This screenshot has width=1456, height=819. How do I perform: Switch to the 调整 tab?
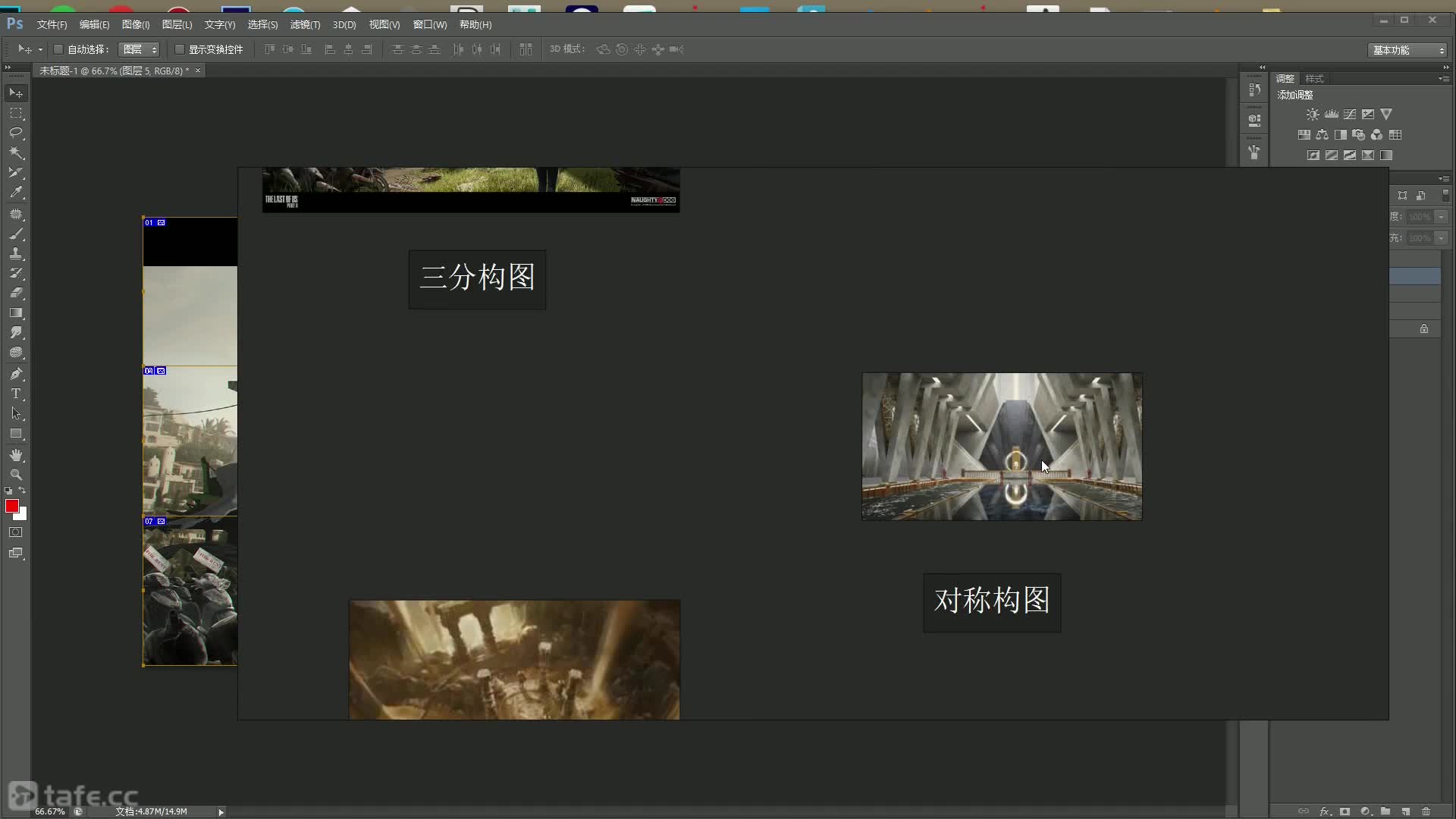click(1285, 79)
